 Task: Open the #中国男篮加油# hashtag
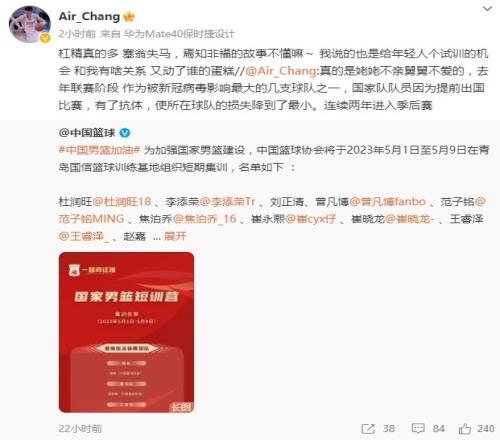99,150
